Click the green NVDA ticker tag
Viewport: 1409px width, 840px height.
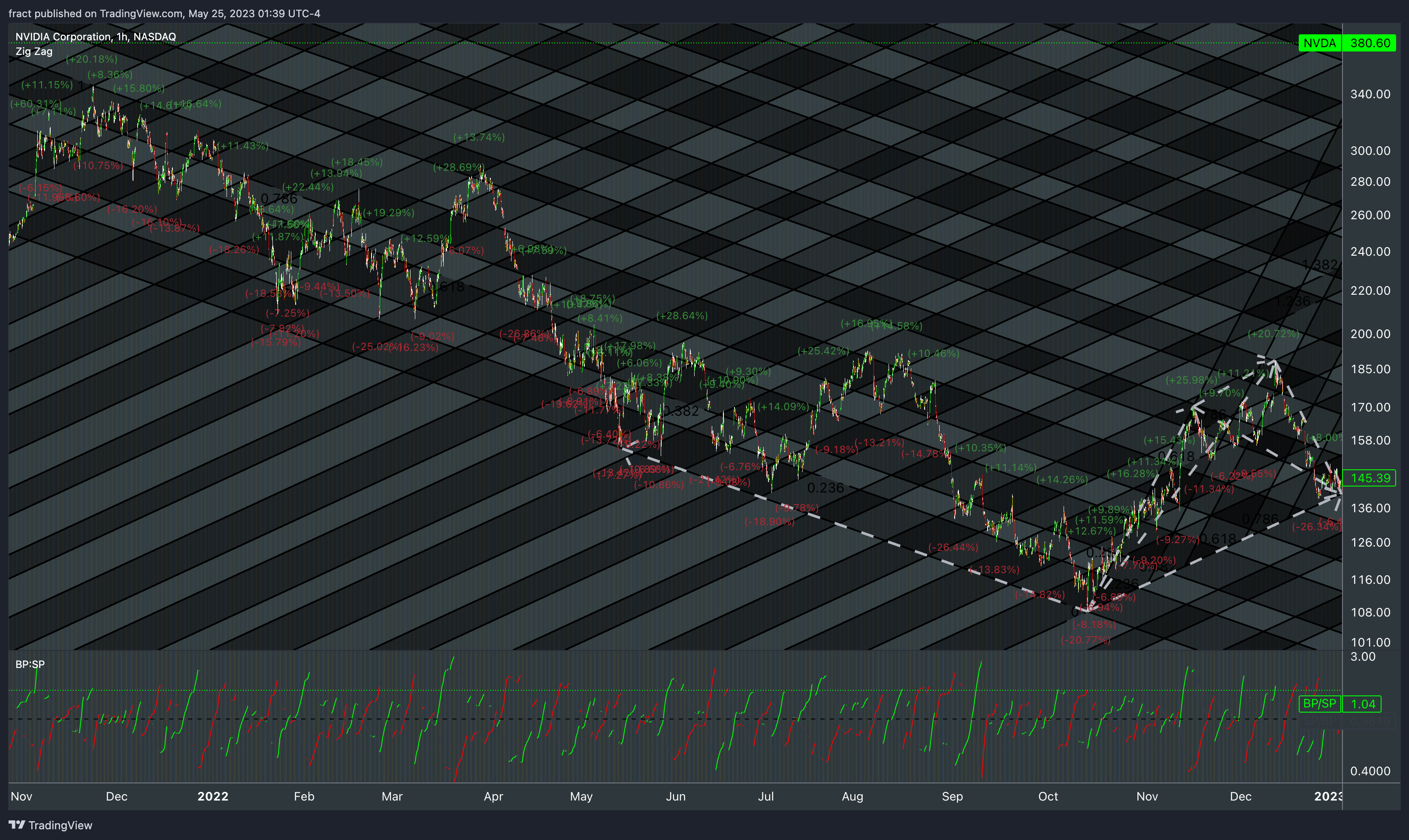1320,43
